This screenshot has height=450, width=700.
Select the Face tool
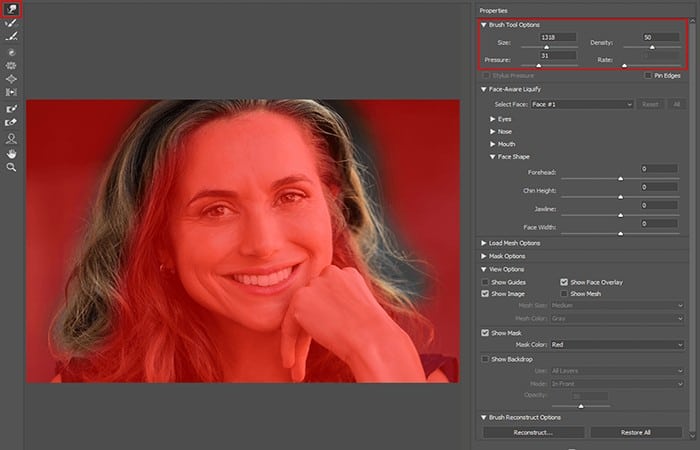pyautogui.click(x=11, y=139)
